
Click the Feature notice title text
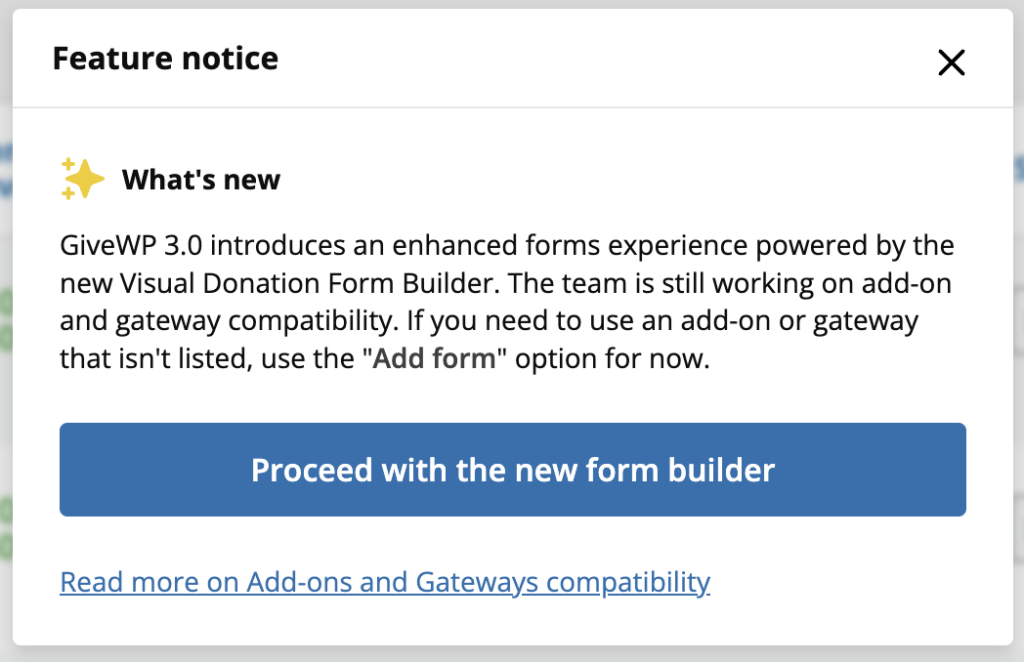165,58
